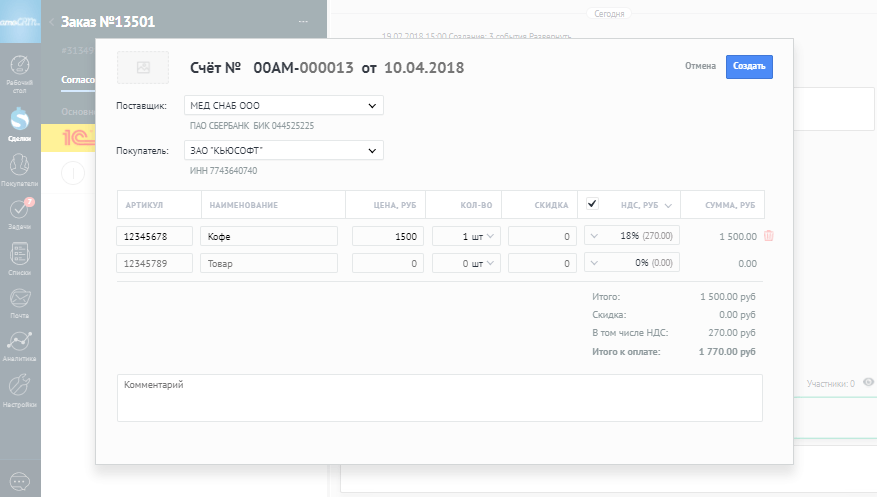Click the Итого к оплате amount 1 770.00 руб
Screen dimensions: 877x497
tap(727, 352)
